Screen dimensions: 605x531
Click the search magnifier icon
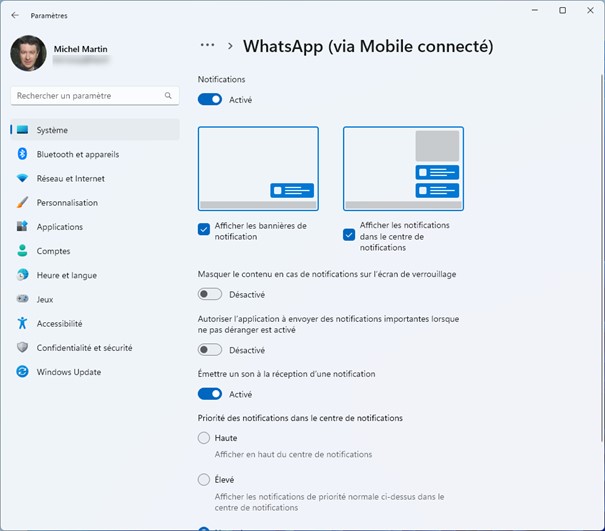pyautogui.click(x=168, y=95)
